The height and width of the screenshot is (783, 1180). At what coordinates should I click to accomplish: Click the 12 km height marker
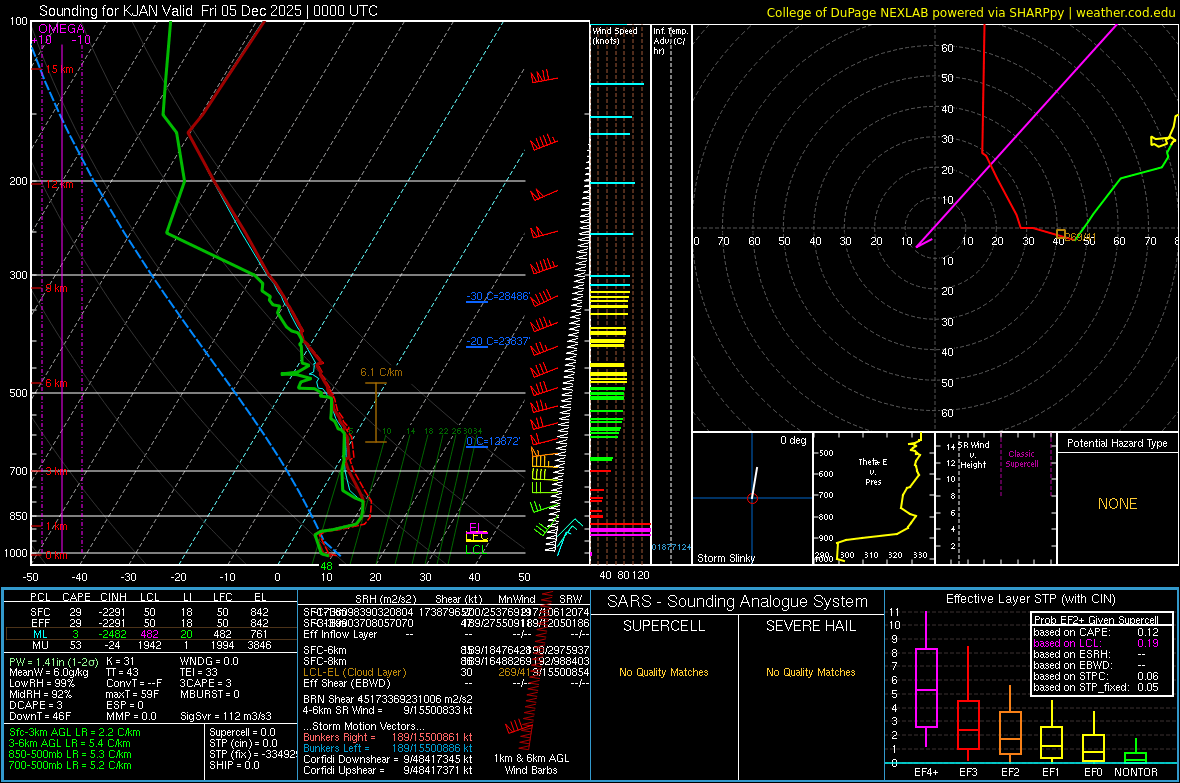pos(59,184)
